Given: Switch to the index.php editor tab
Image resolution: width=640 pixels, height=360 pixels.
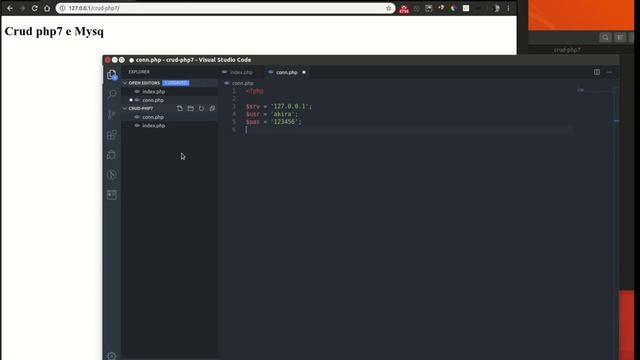Looking at the screenshot, I should coord(241,72).
